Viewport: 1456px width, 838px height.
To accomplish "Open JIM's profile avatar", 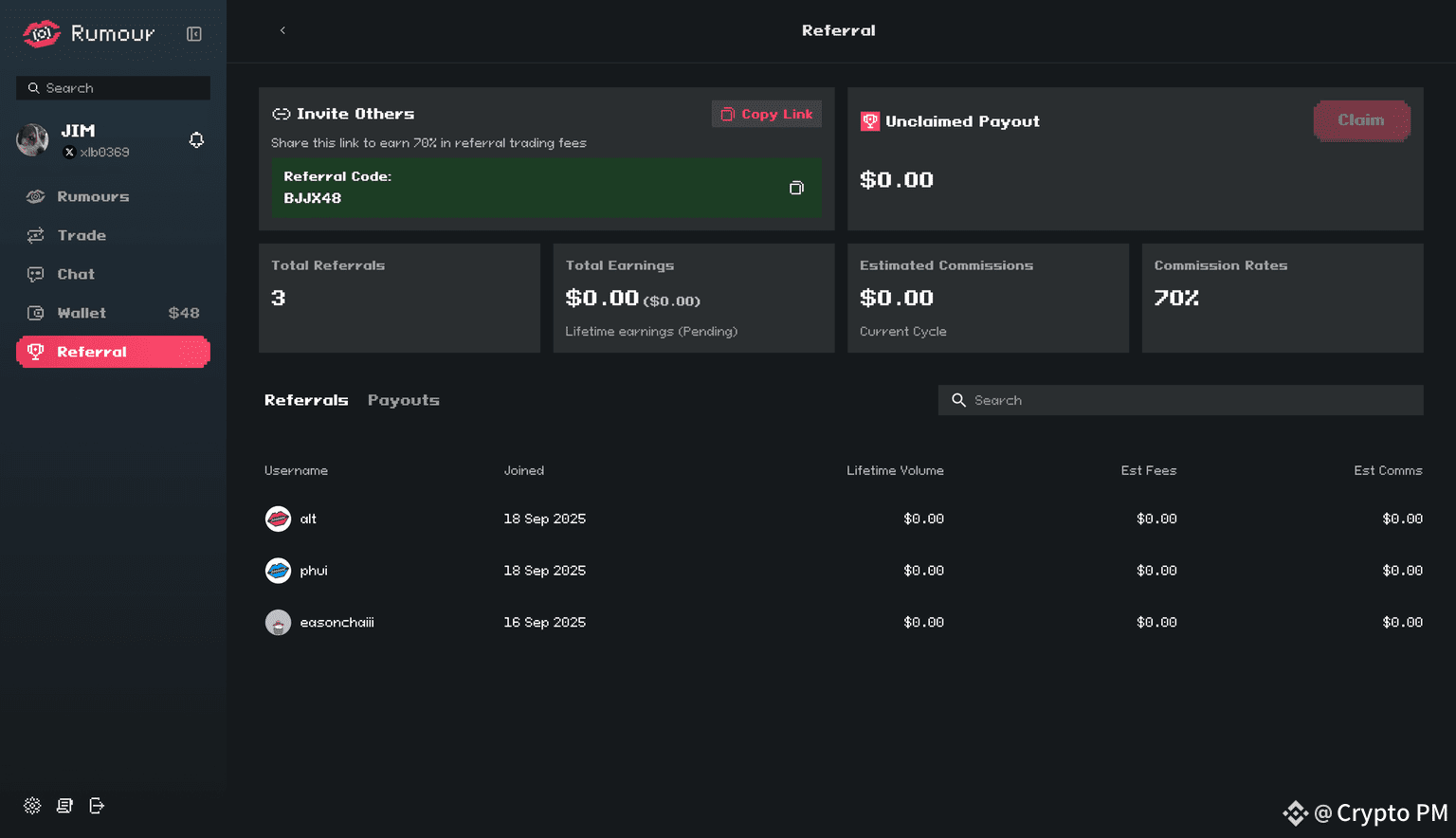I will point(33,140).
